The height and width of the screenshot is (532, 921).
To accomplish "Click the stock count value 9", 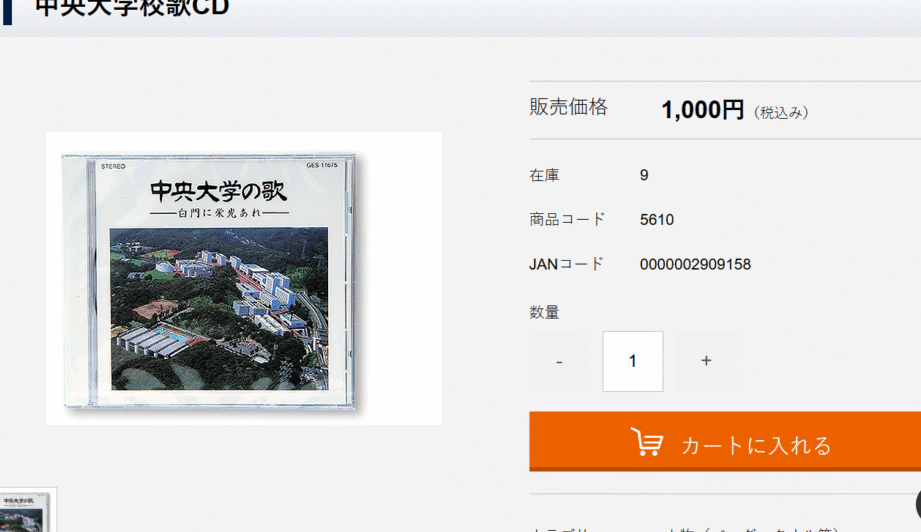I will [x=644, y=175].
